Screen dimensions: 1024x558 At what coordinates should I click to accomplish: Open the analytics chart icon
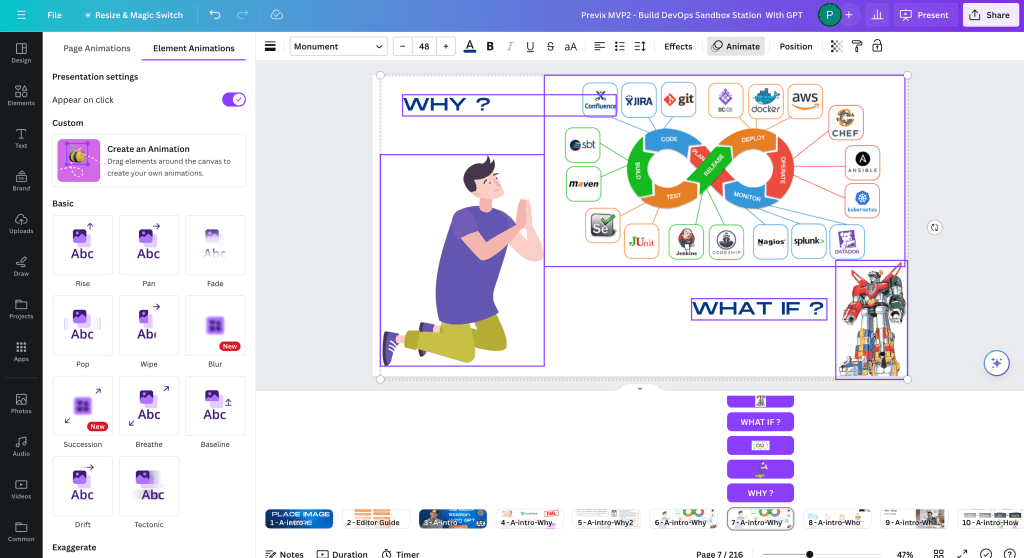coord(877,14)
